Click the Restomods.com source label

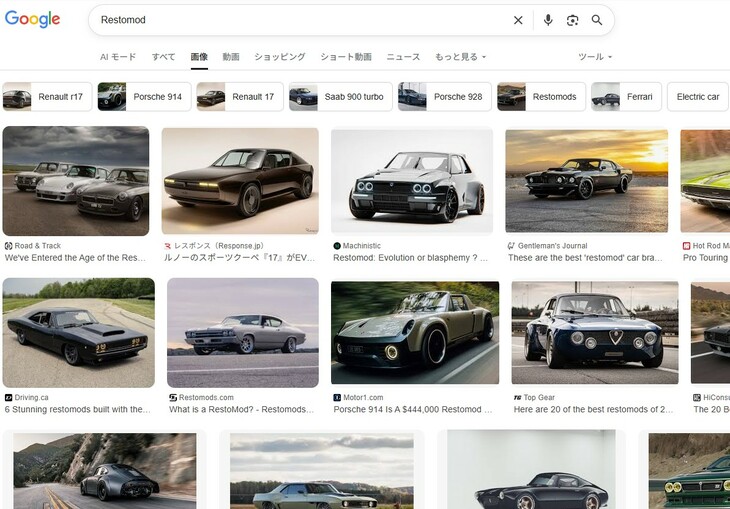[206, 397]
